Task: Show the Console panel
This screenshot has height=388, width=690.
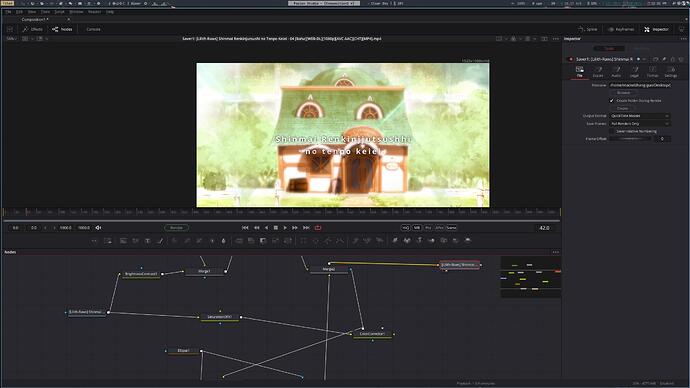Action: pos(93,29)
